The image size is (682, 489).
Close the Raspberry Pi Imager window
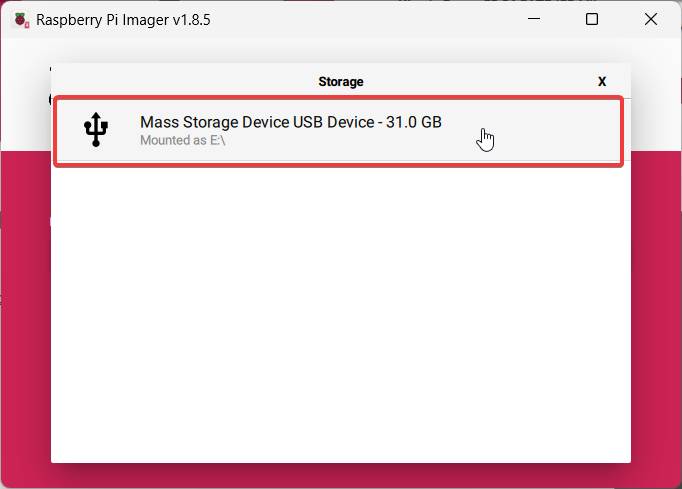pyautogui.click(x=650, y=19)
